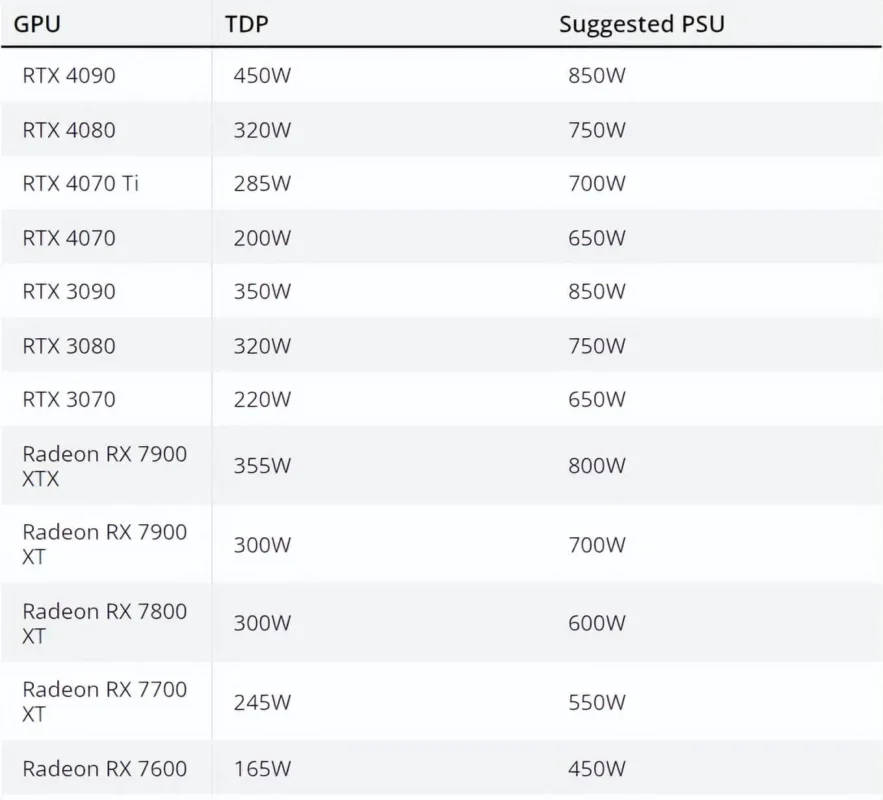Click the 450W suggested PSU value

596,769
